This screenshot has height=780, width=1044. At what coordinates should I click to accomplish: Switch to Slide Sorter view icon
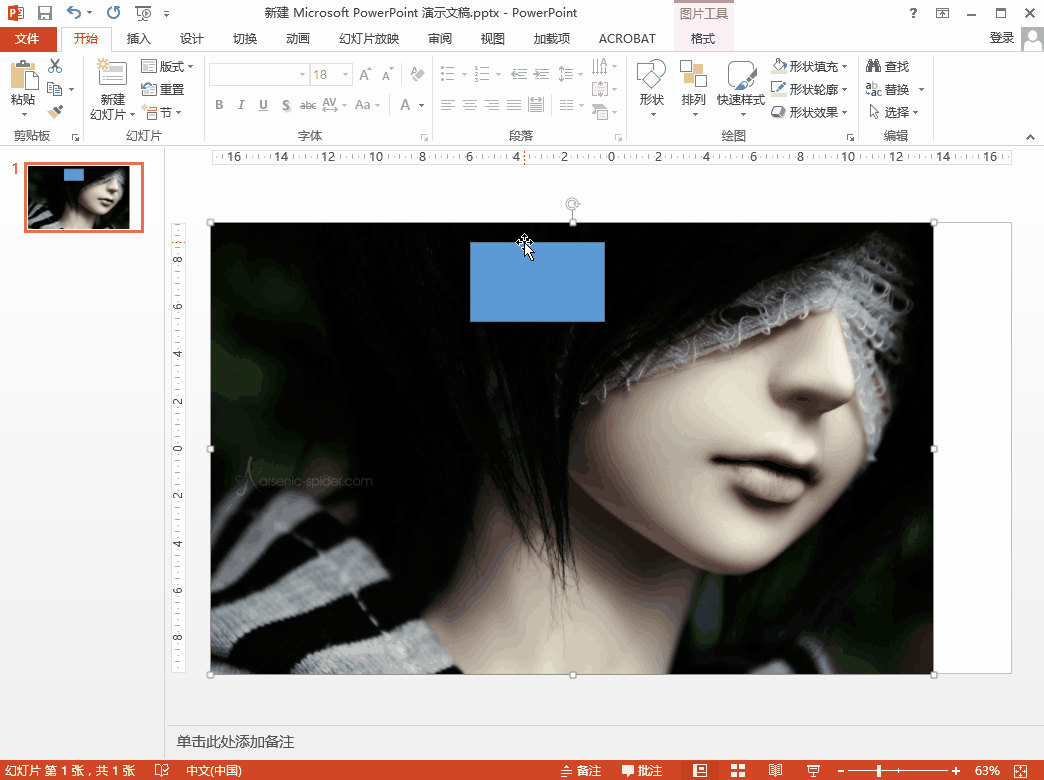point(738,771)
